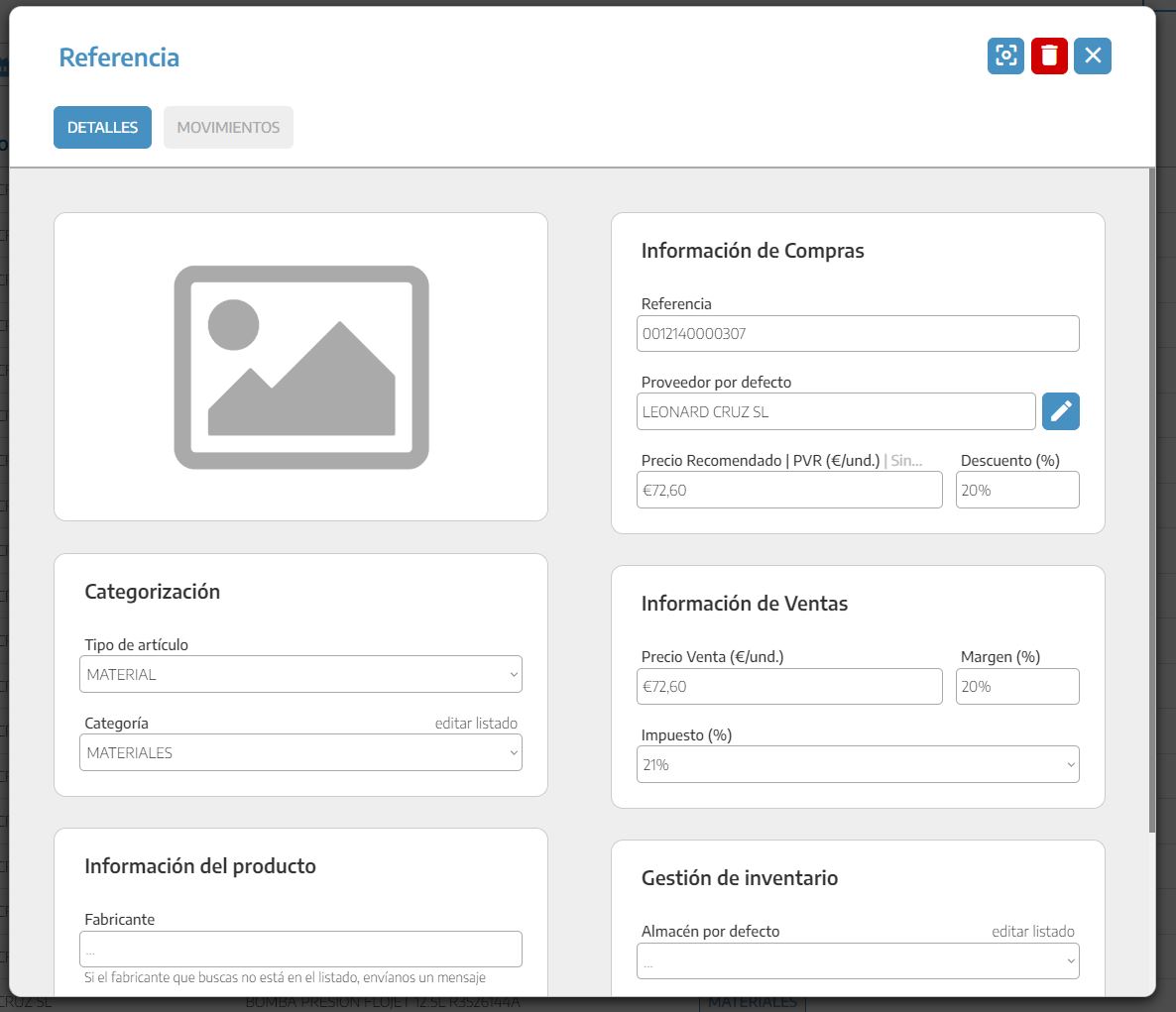The height and width of the screenshot is (1012, 1176).
Task: Click editar listado link for Almacén
Action: click(x=1032, y=932)
